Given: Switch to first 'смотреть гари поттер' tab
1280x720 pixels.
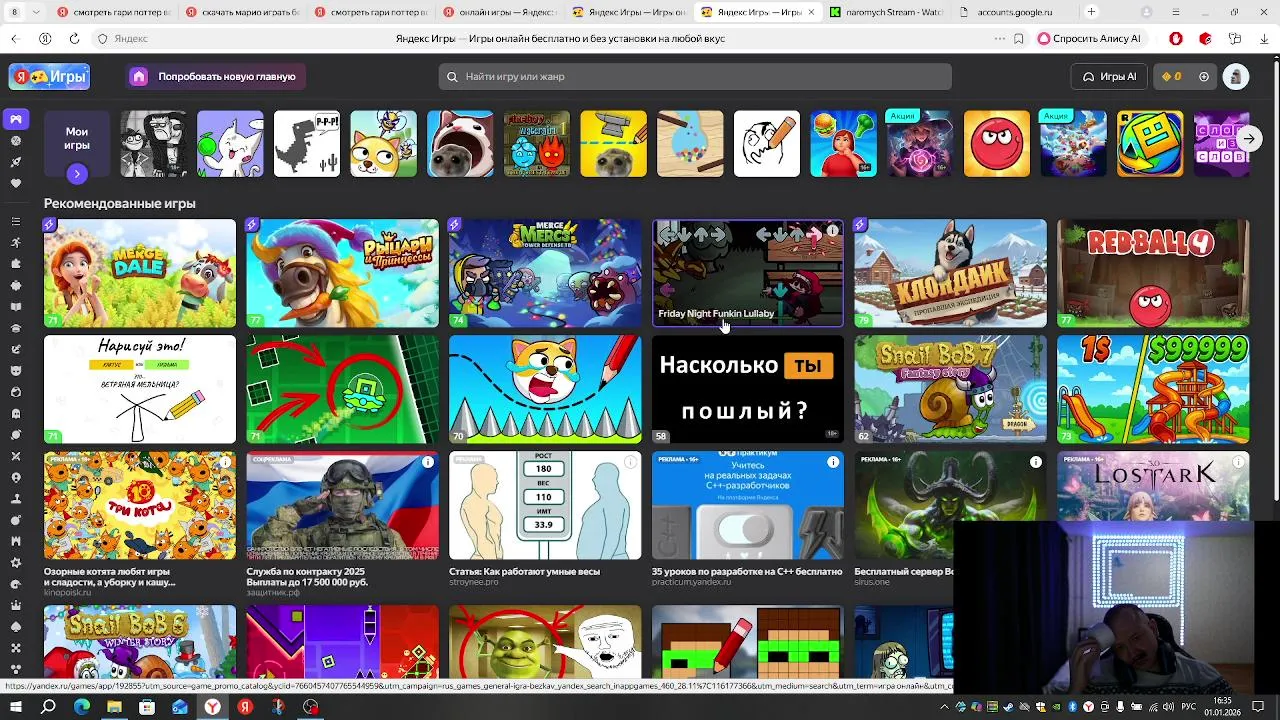Looking at the screenshot, I should (116, 12).
